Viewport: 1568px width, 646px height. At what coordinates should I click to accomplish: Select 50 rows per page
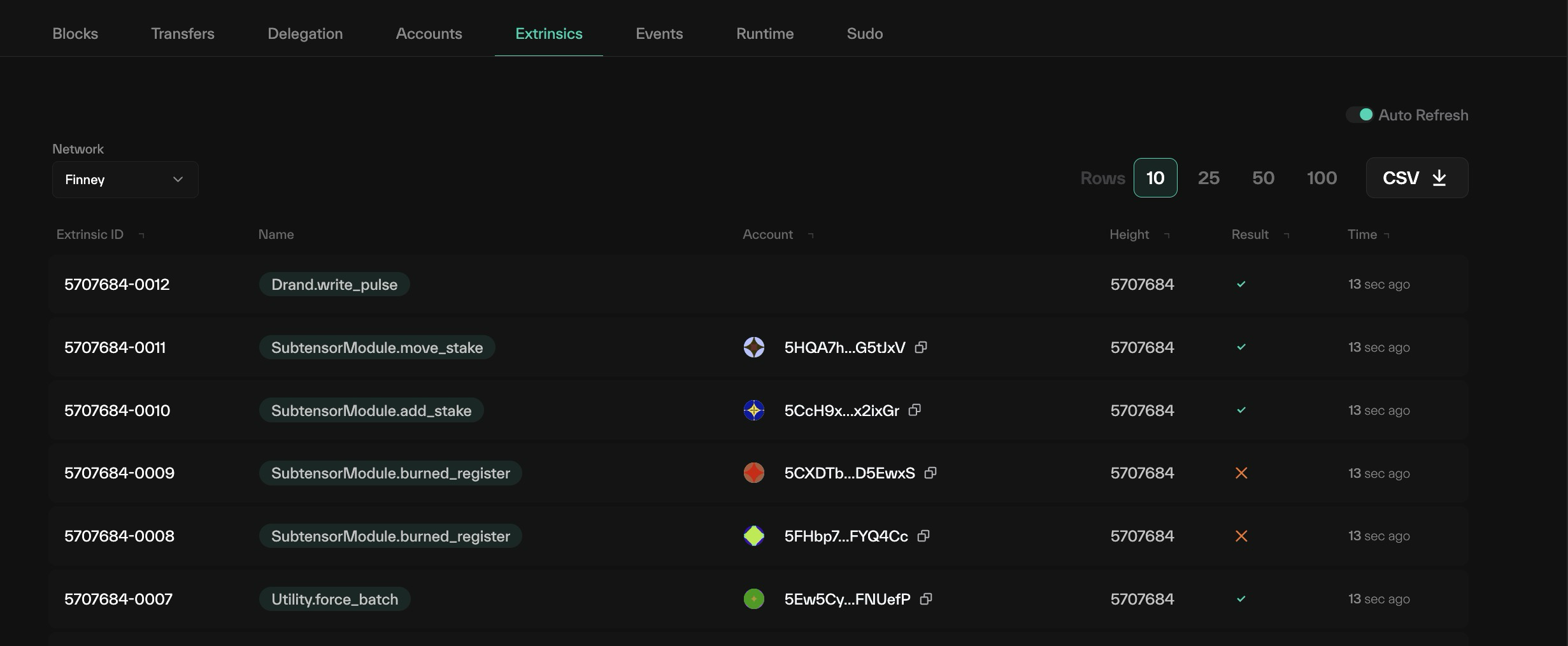[x=1263, y=178]
